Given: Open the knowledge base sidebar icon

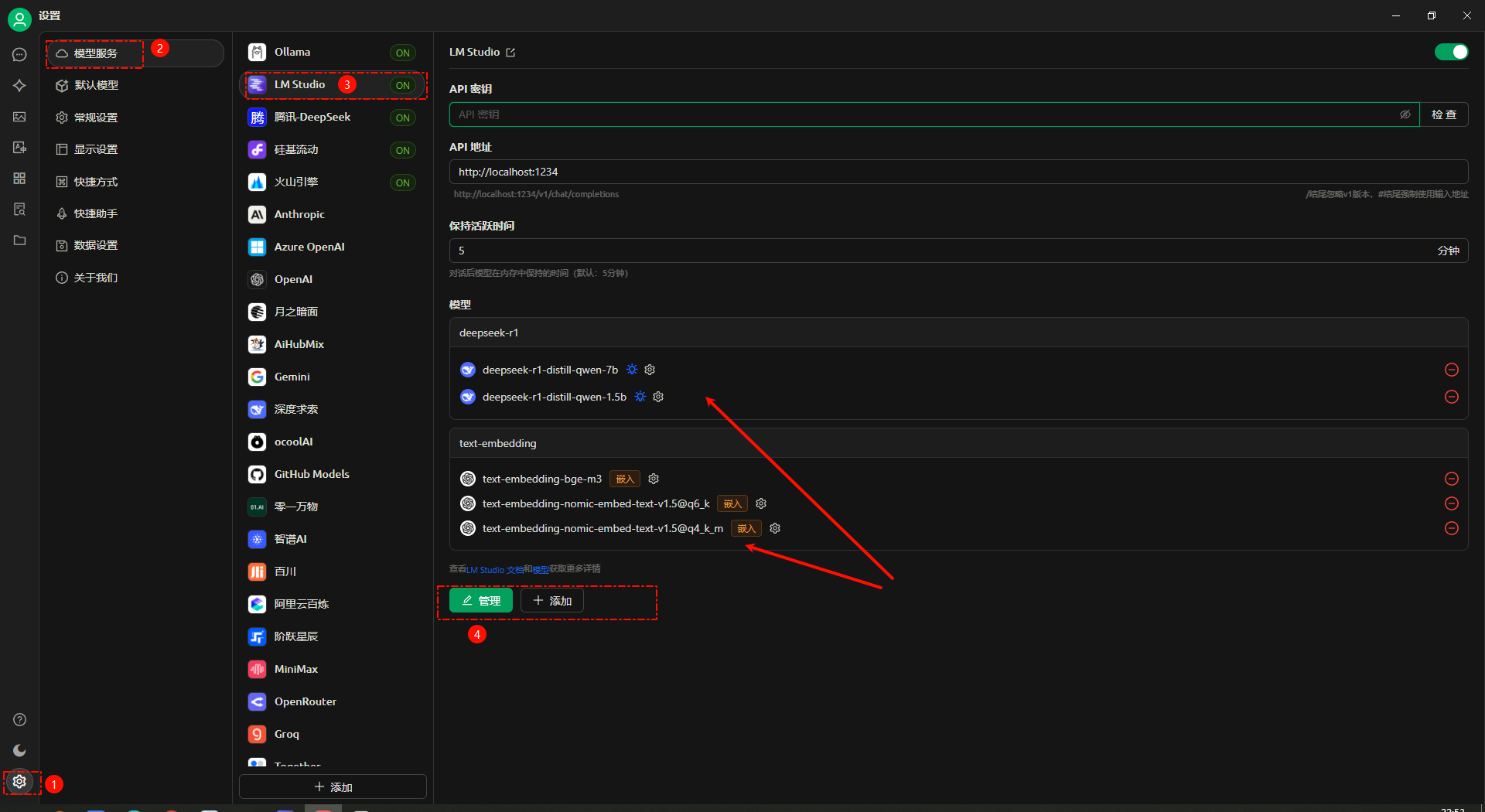Looking at the screenshot, I should tap(19, 210).
